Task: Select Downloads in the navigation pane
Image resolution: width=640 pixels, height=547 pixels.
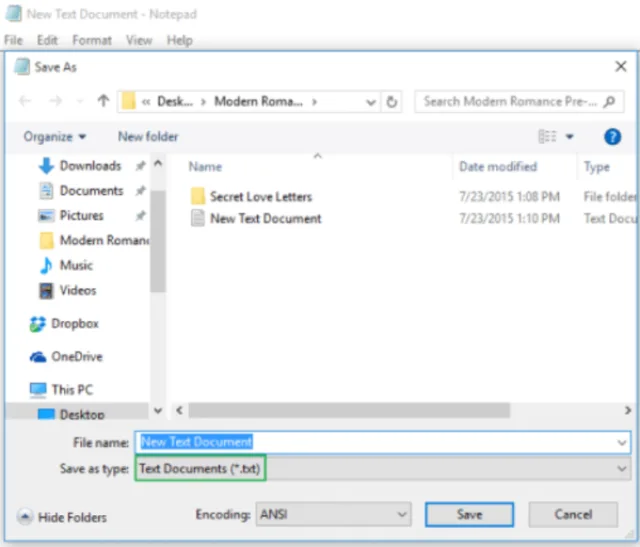Action: point(90,166)
